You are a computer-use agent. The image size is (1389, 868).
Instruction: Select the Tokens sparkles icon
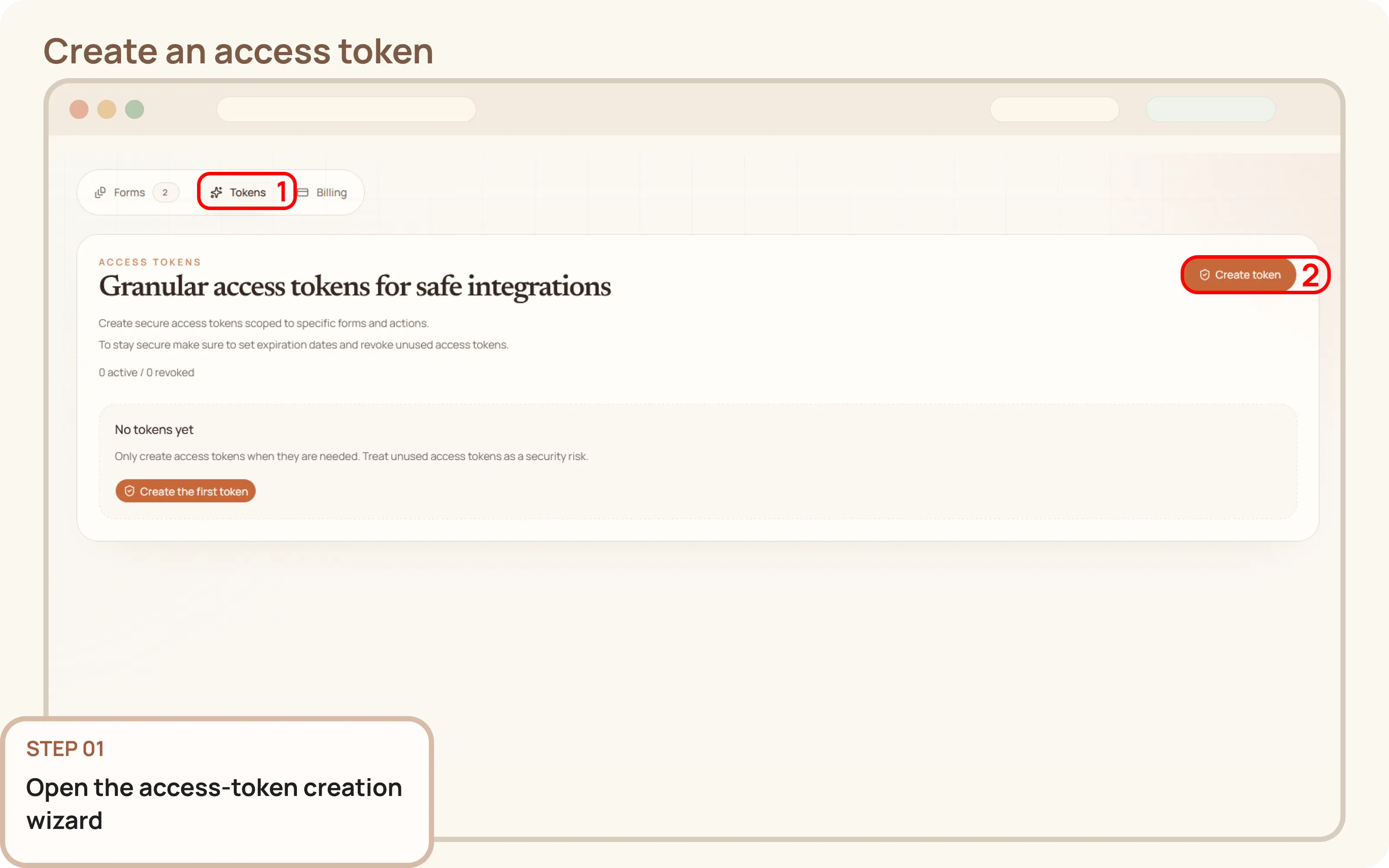pyautogui.click(x=217, y=192)
